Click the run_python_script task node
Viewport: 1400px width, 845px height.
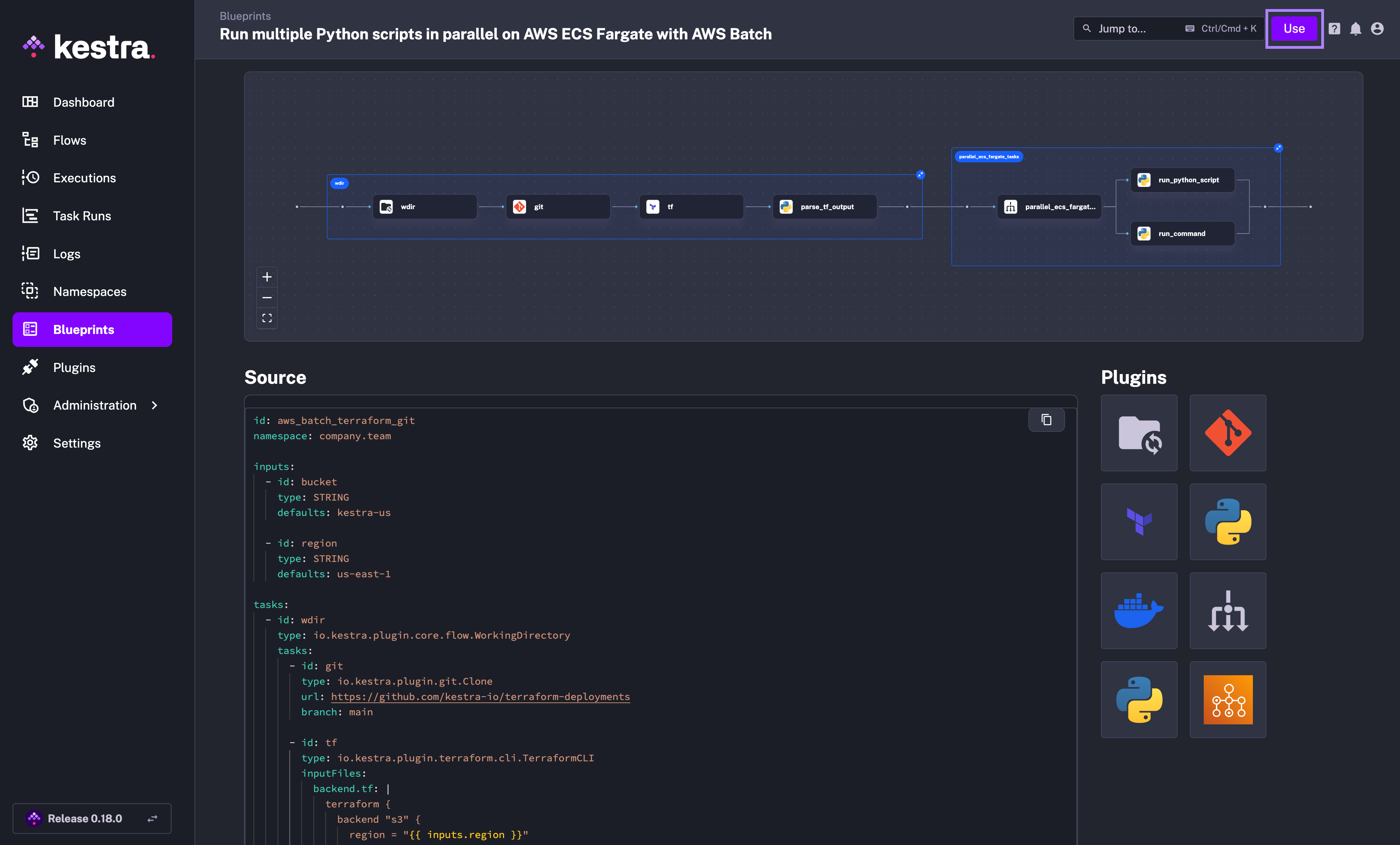tap(1182, 180)
